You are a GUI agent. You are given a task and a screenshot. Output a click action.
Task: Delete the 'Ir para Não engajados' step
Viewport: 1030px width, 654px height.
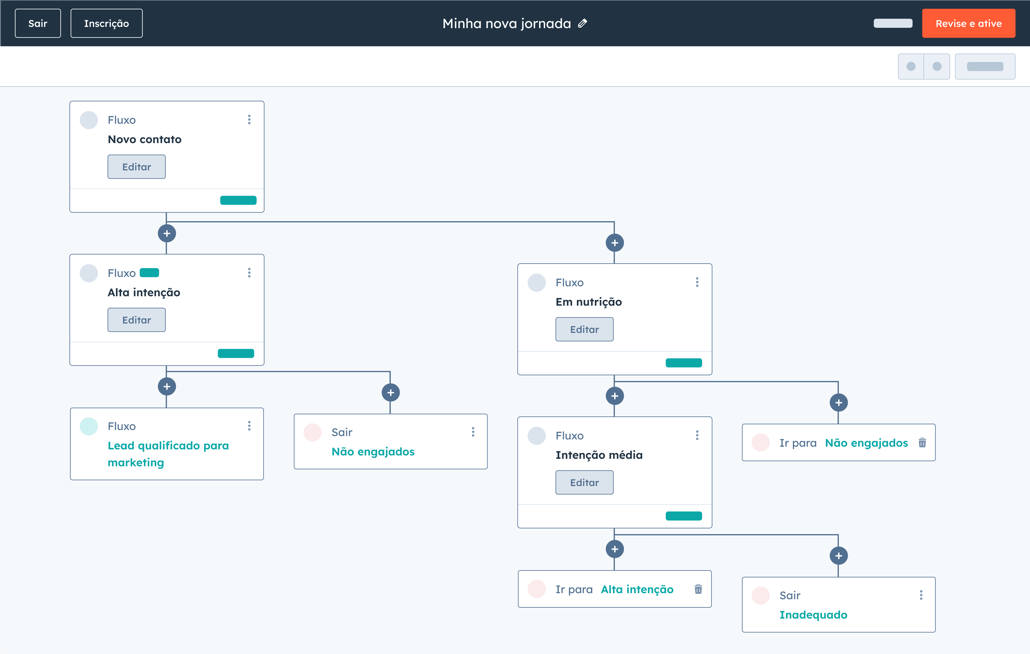922,443
